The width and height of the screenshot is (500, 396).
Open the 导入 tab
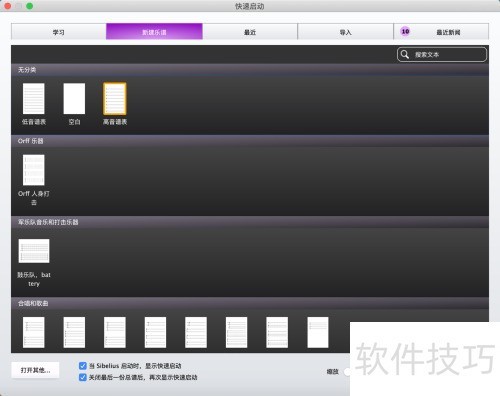(346, 32)
